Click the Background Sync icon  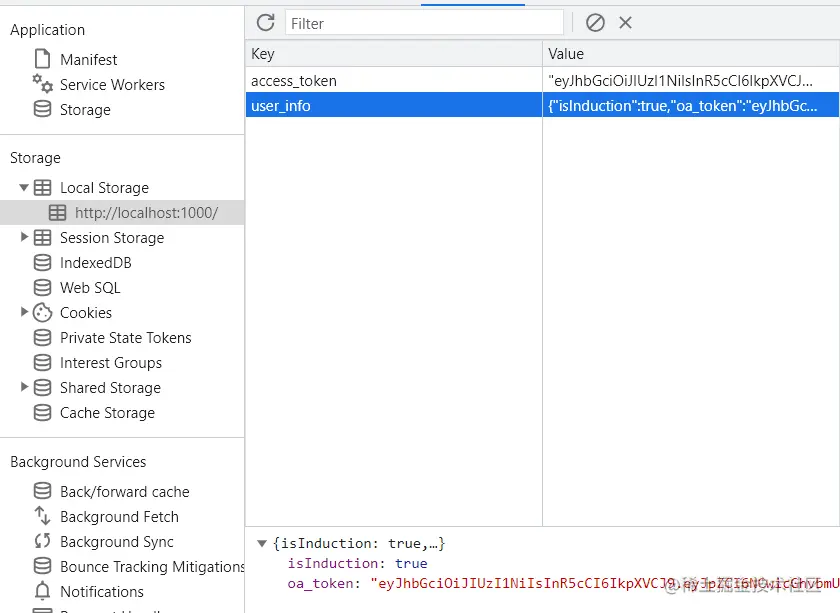click(42, 541)
